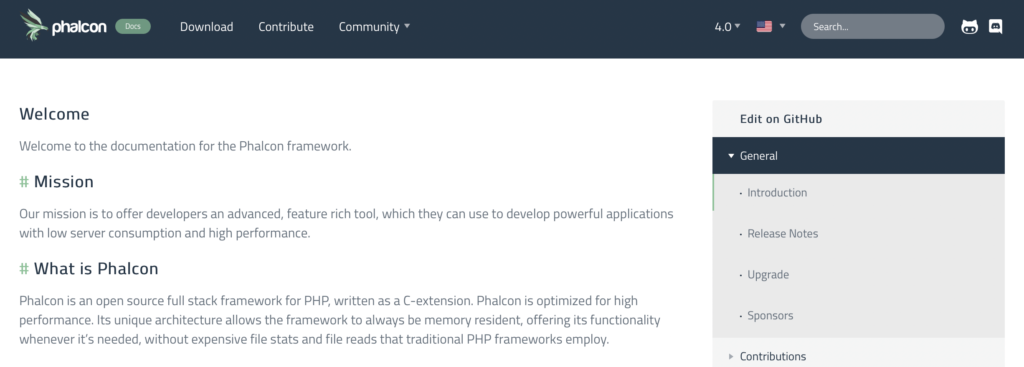Open language selector arrow next to flag
Screen dimensions: 1024x367
pos(782,26)
